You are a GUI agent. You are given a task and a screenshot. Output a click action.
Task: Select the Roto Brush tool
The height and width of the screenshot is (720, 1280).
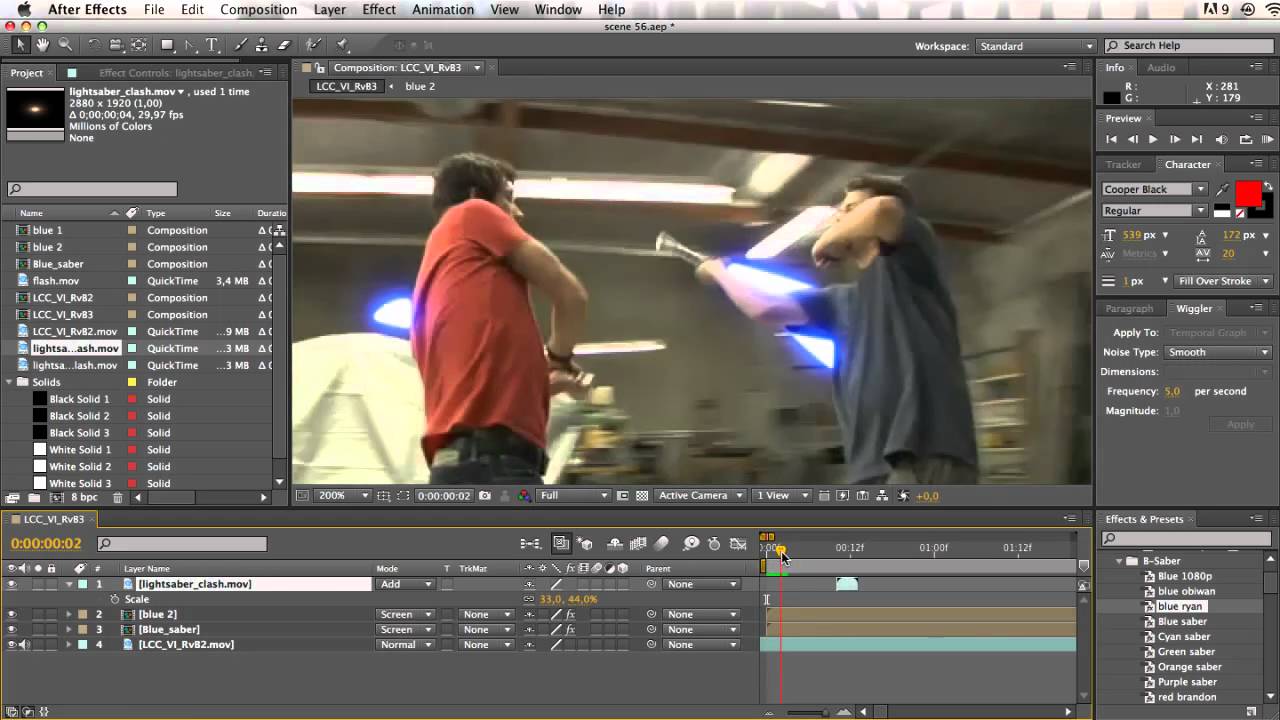pyautogui.click(x=314, y=45)
